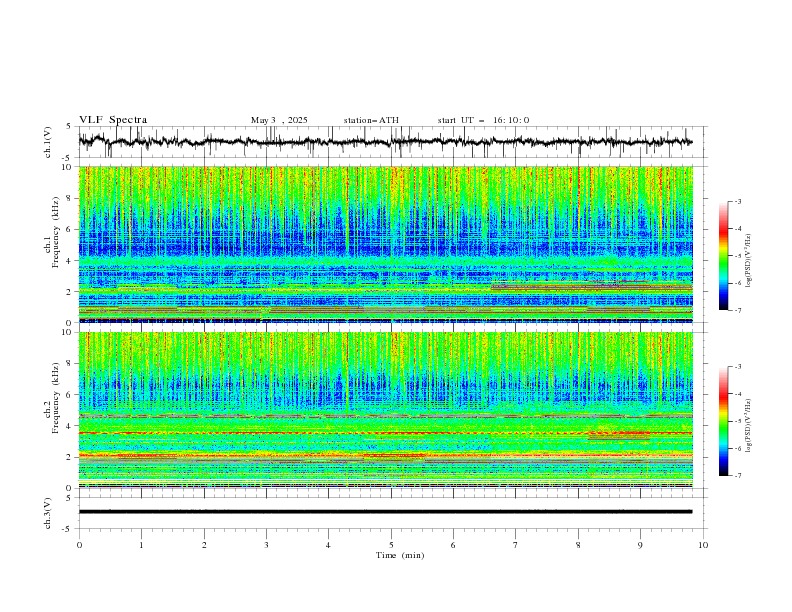Click the ch.2 PSD color scale bar
This screenshot has height=612, width=792.
click(x=723, y=421)
